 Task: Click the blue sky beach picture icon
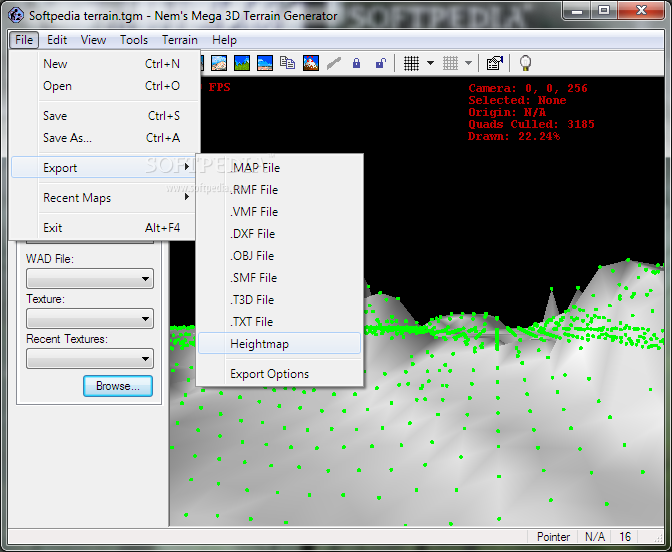(265, 63)
